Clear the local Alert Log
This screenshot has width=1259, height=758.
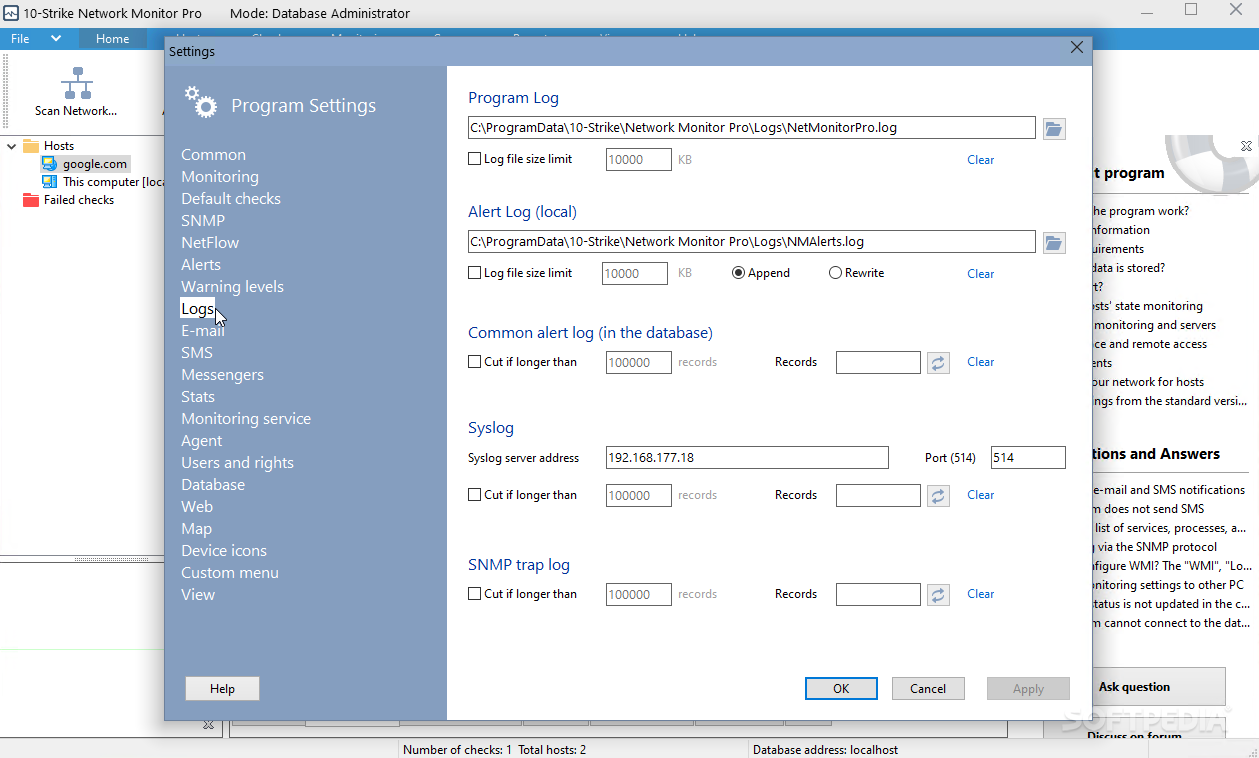click(x=980, y=274)
